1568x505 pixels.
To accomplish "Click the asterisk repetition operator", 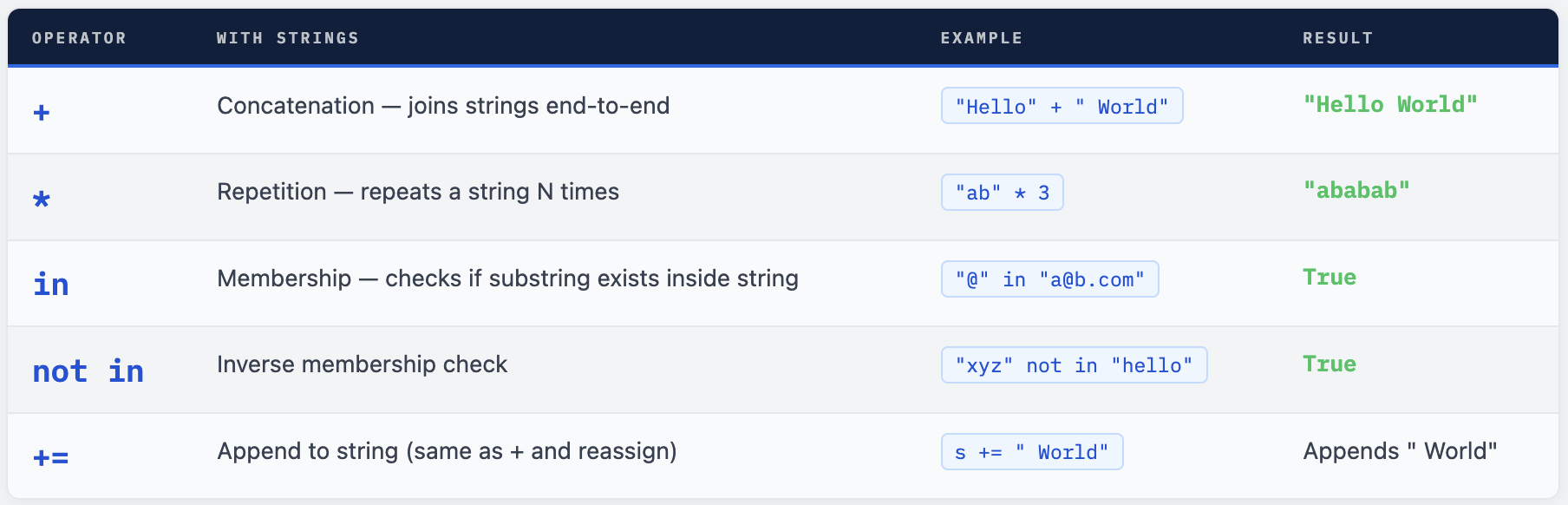I will tap(42, 199).
